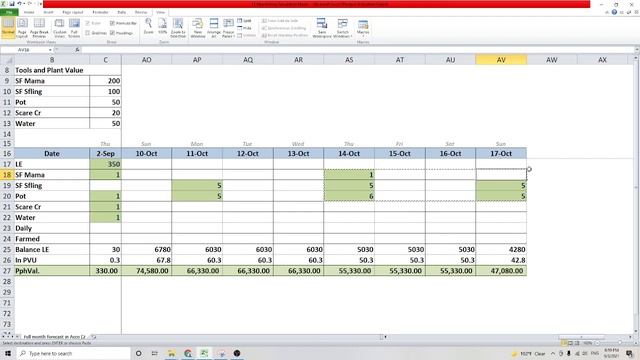Open the Formulas ribbon tab
The width and height of the screenshot is (640, 360).
pyautogui.click(x=100, y=12)
